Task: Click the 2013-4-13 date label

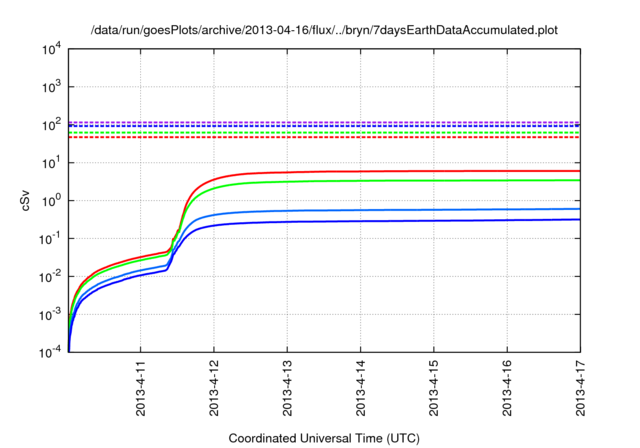Action: [x=287, y=388]
